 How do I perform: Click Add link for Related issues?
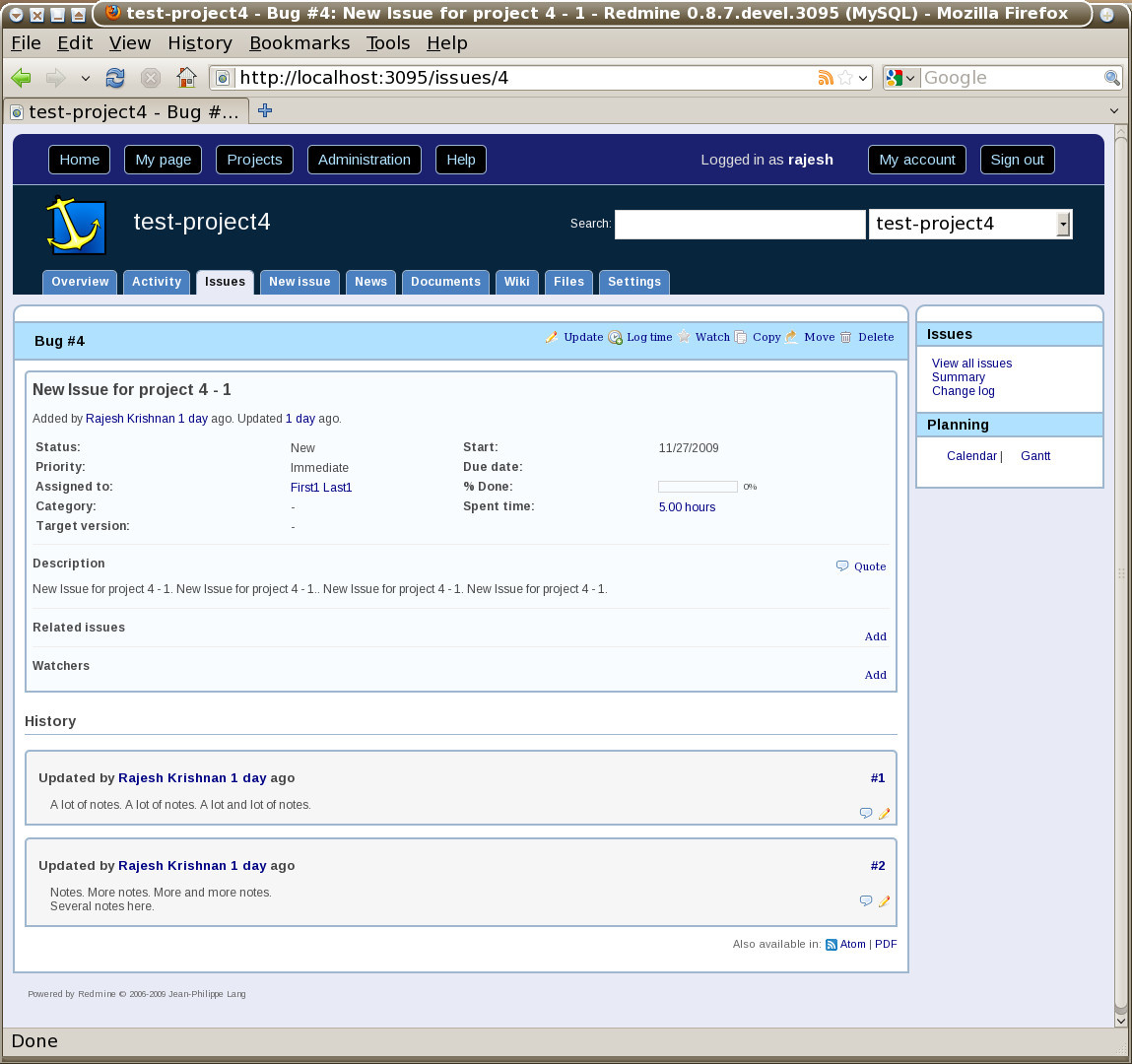[876, 636]
